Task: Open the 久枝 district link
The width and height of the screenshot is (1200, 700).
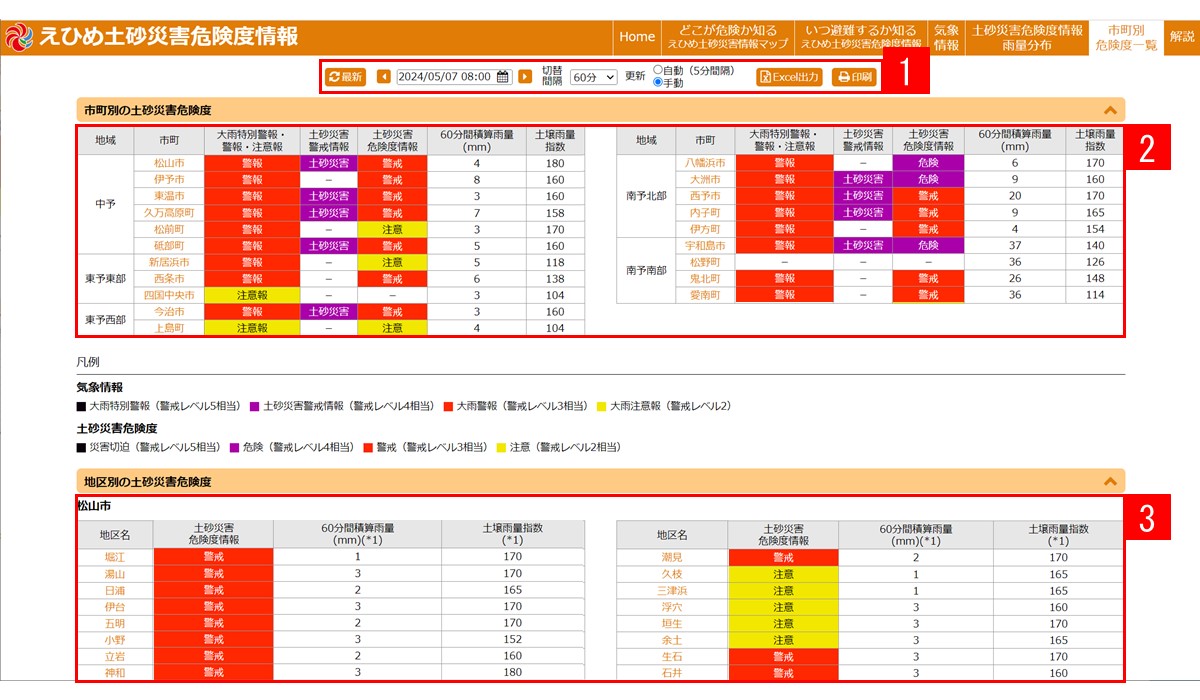Action: 672,574
